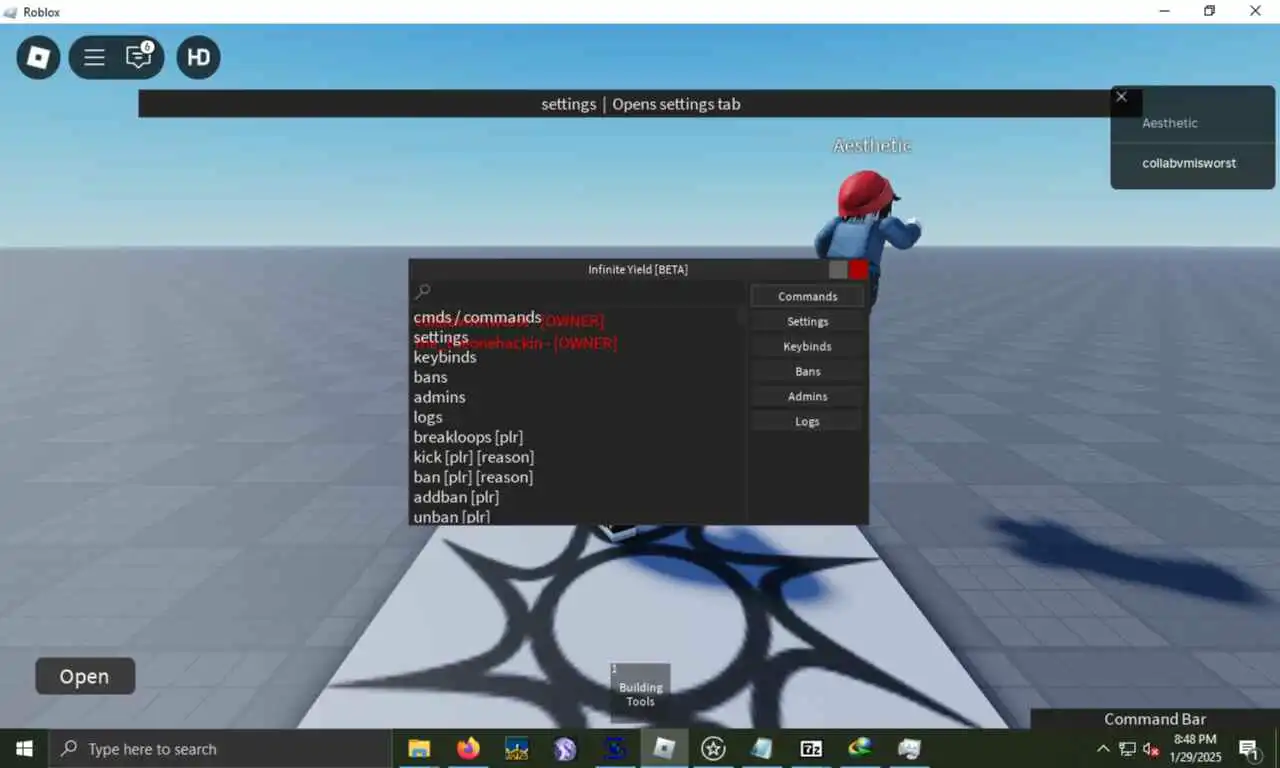Viewport: 1280px width, 768px height.
Task: Switch to the Keybinds tab
Action: coord(807,346)
